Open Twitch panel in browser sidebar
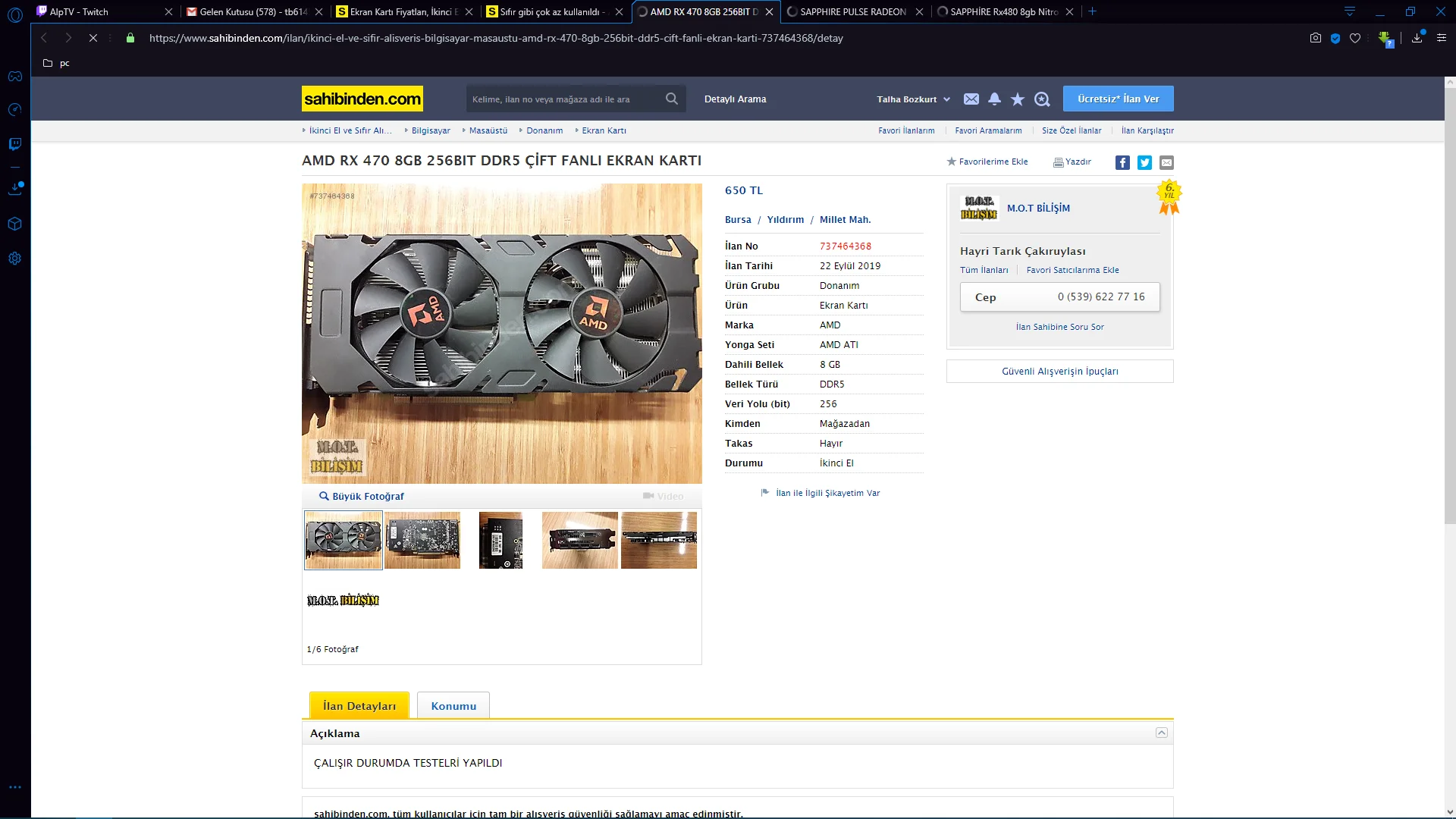1456x819 pixels. (x=14, y=144)
